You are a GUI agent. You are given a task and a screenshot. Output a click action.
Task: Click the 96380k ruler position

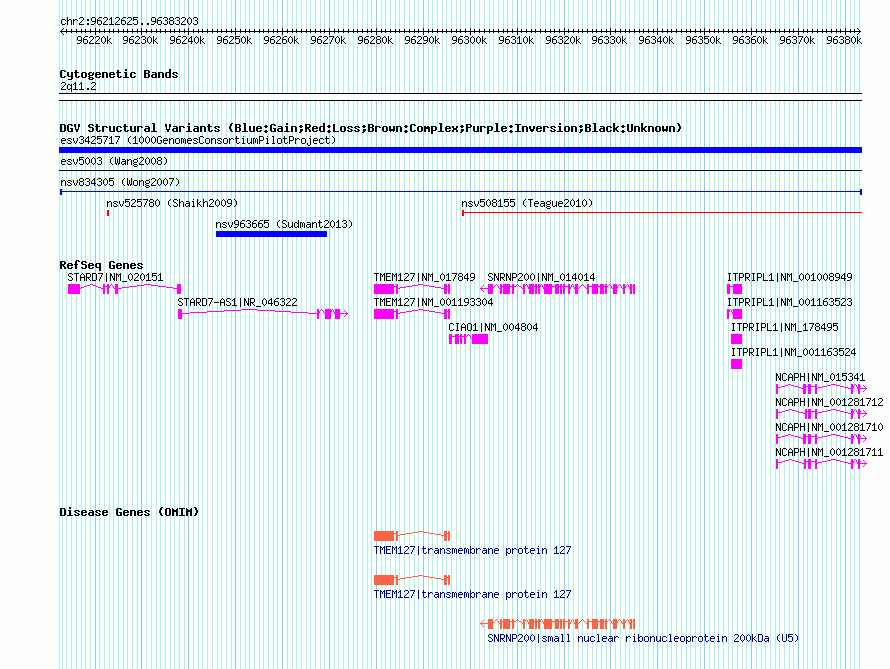click(x=843, y=40)
